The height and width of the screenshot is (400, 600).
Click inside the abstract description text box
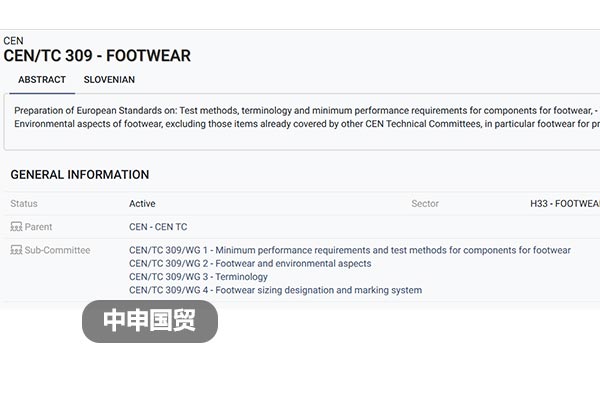click(302, 121)
